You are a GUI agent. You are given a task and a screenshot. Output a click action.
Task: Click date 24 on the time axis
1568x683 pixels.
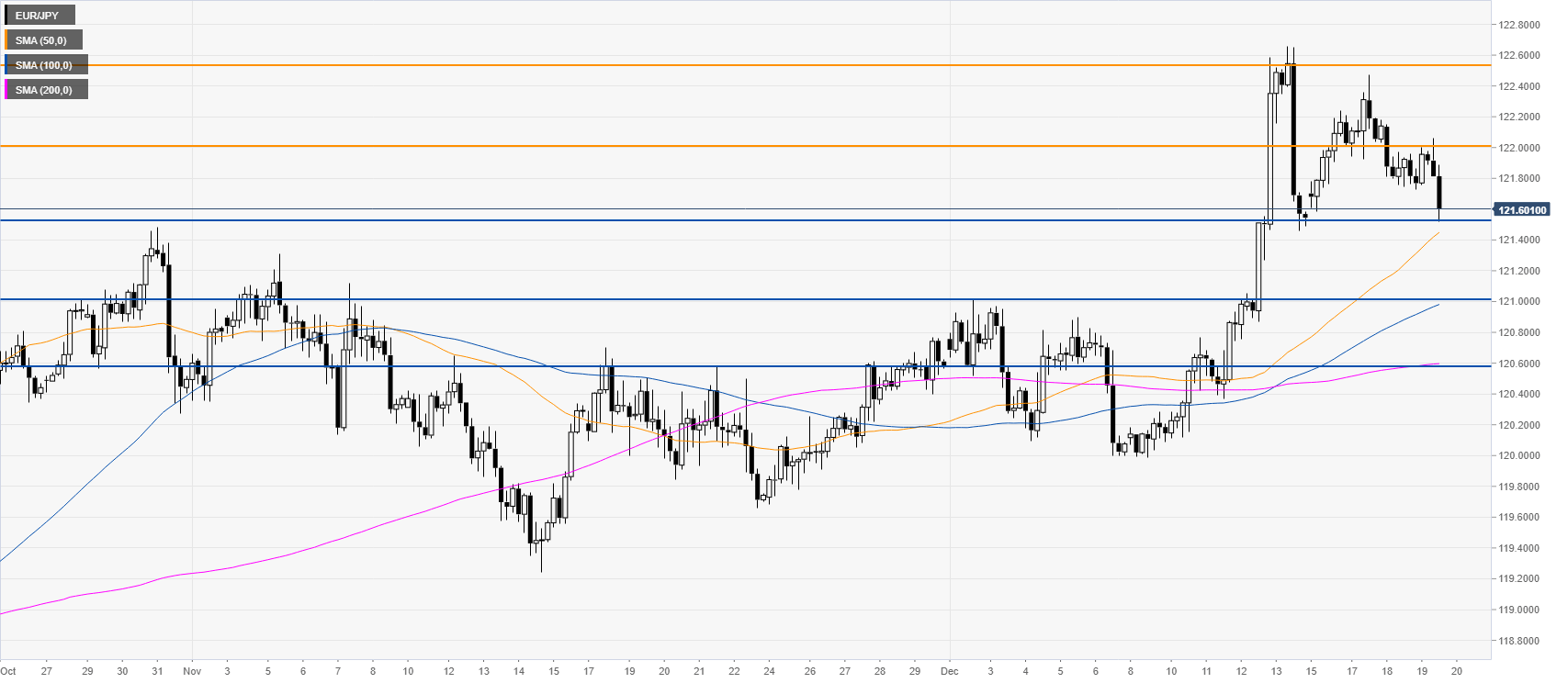769,671
